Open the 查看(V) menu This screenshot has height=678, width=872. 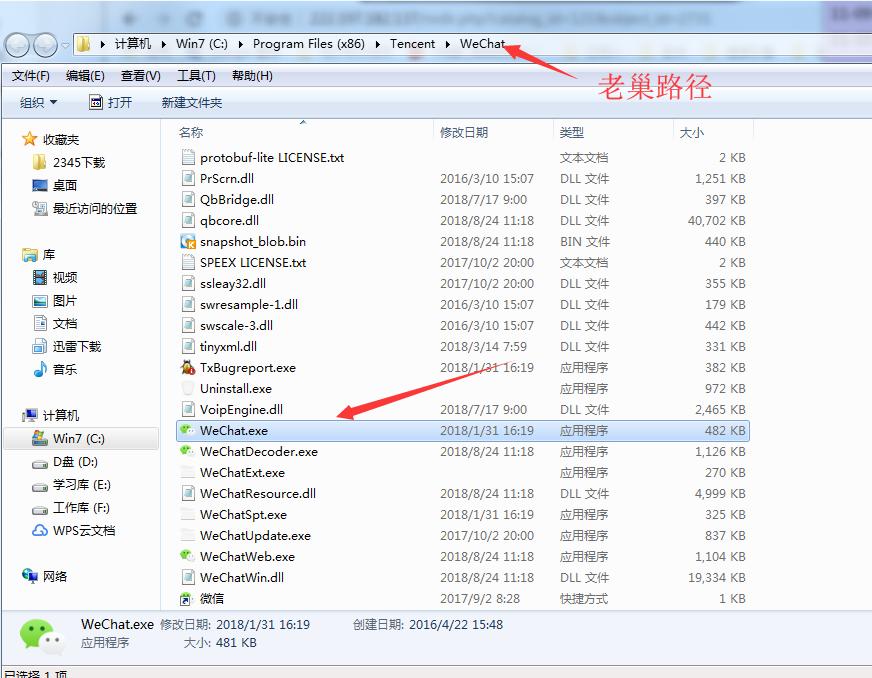pos(137,75)
